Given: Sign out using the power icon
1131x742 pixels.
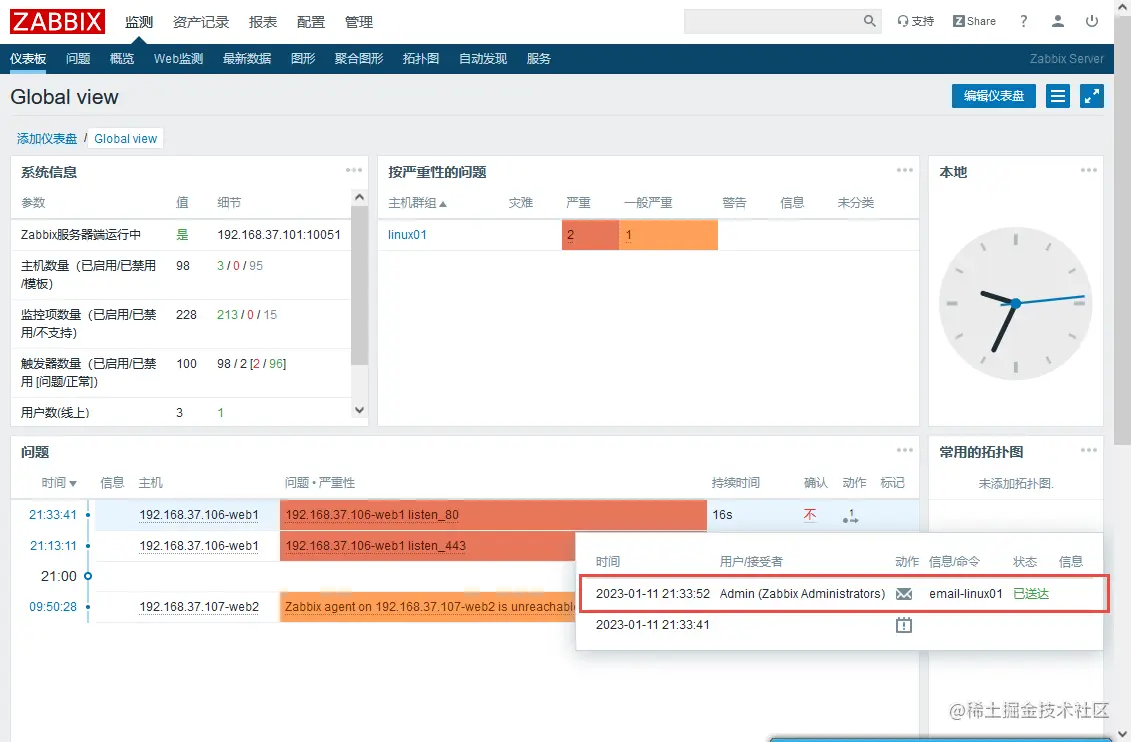Looking at the screenshot, I should [1091, 20].
